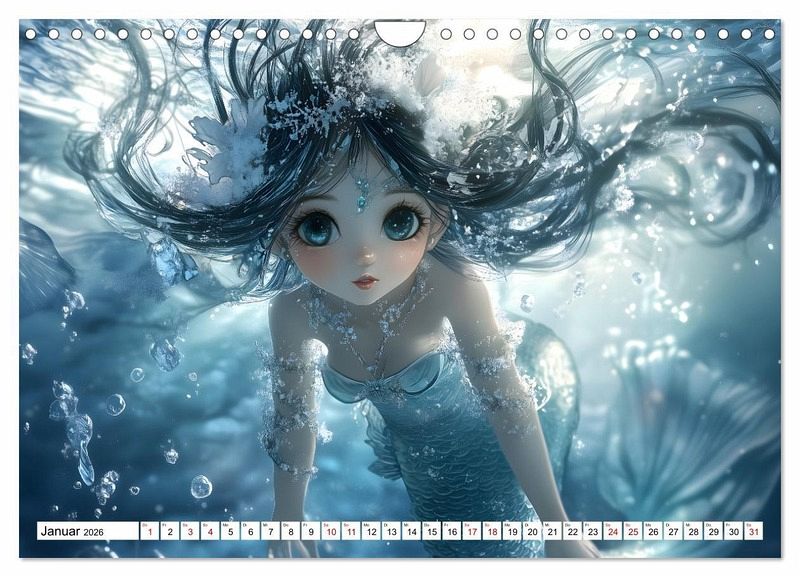The width and height of the screenshot is (800, 577).
Task: Select day 17 in the calendar strip
Action: 471,532
